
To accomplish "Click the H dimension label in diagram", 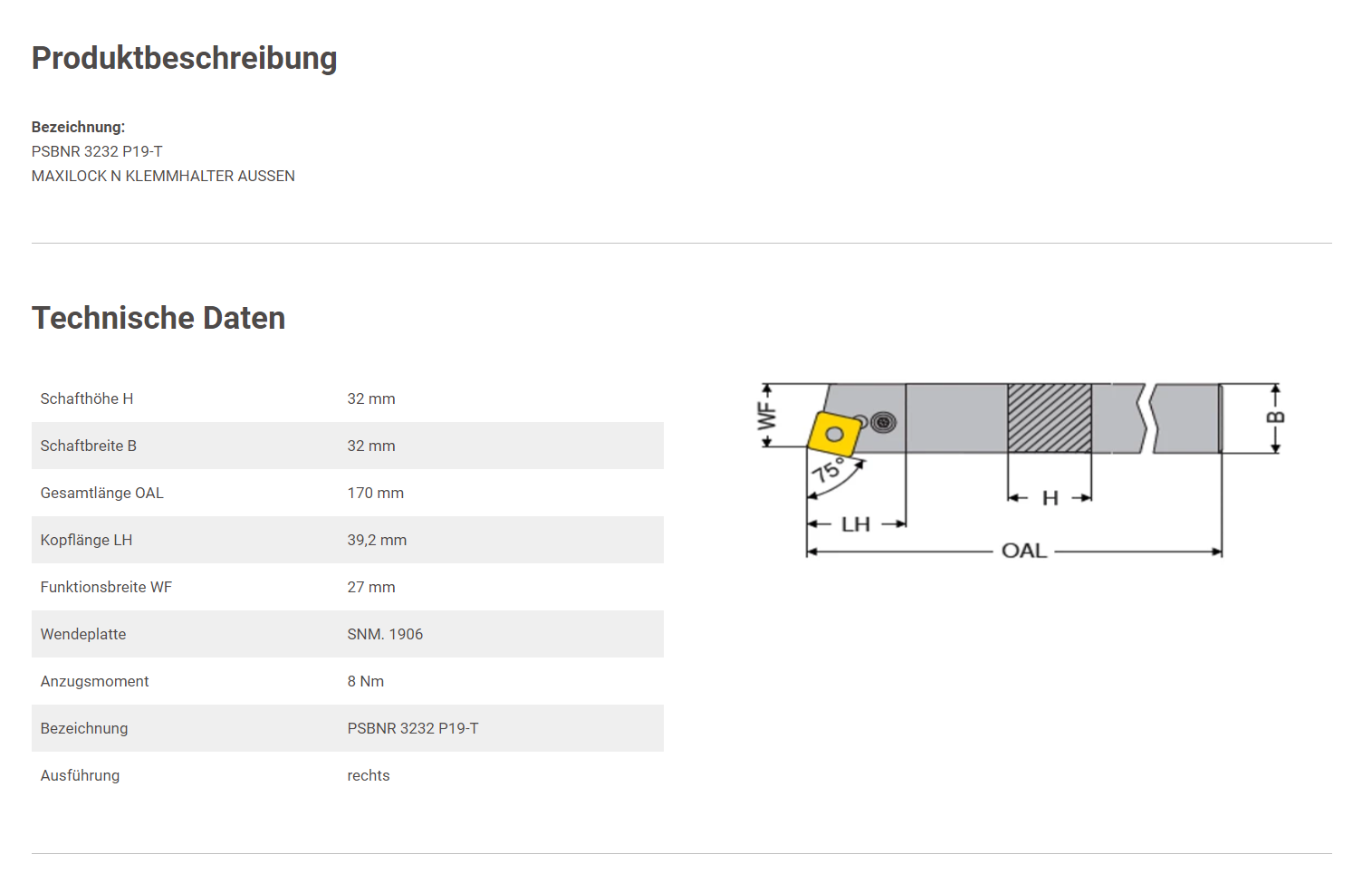I will [x=1050, y=498].
